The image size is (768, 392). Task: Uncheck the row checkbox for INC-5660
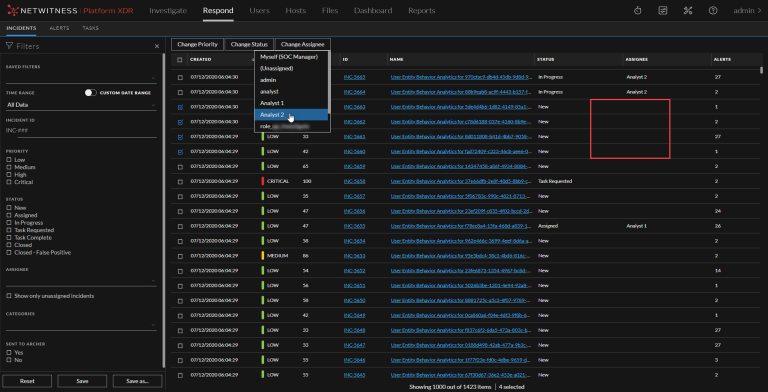pyautogui.click(x=180, y=152)
